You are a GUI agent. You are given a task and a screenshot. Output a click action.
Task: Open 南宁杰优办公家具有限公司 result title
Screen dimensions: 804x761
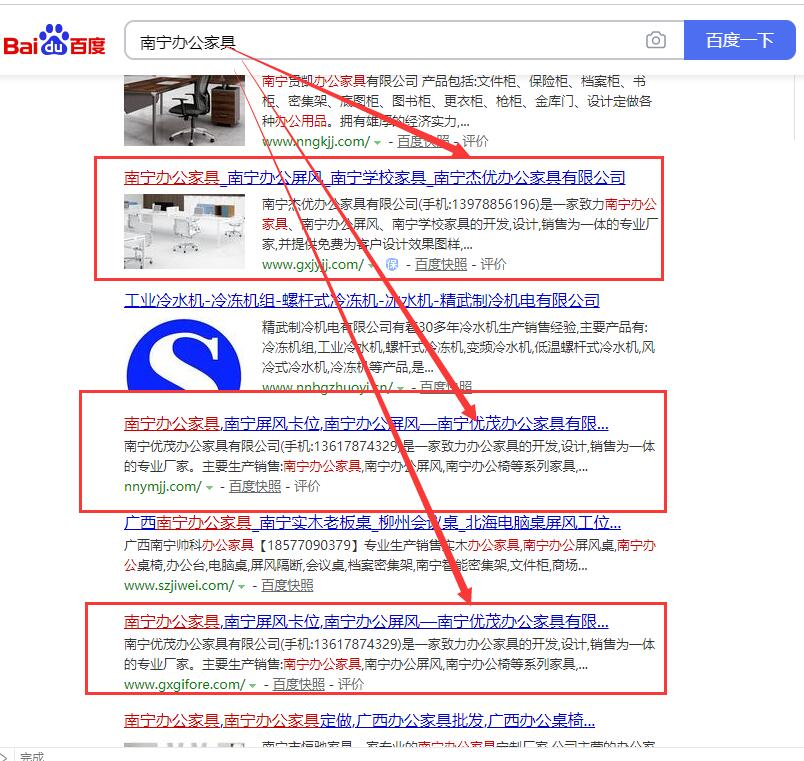click(x=374, y=177)
